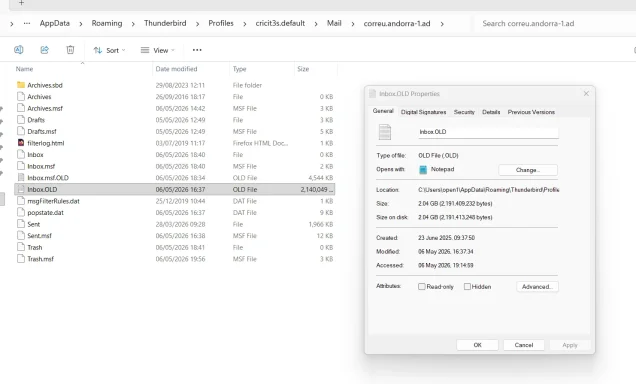Select the Drafts.msf file icon
The width and height of the screenshot is (636, 384).
coord(21,131)
